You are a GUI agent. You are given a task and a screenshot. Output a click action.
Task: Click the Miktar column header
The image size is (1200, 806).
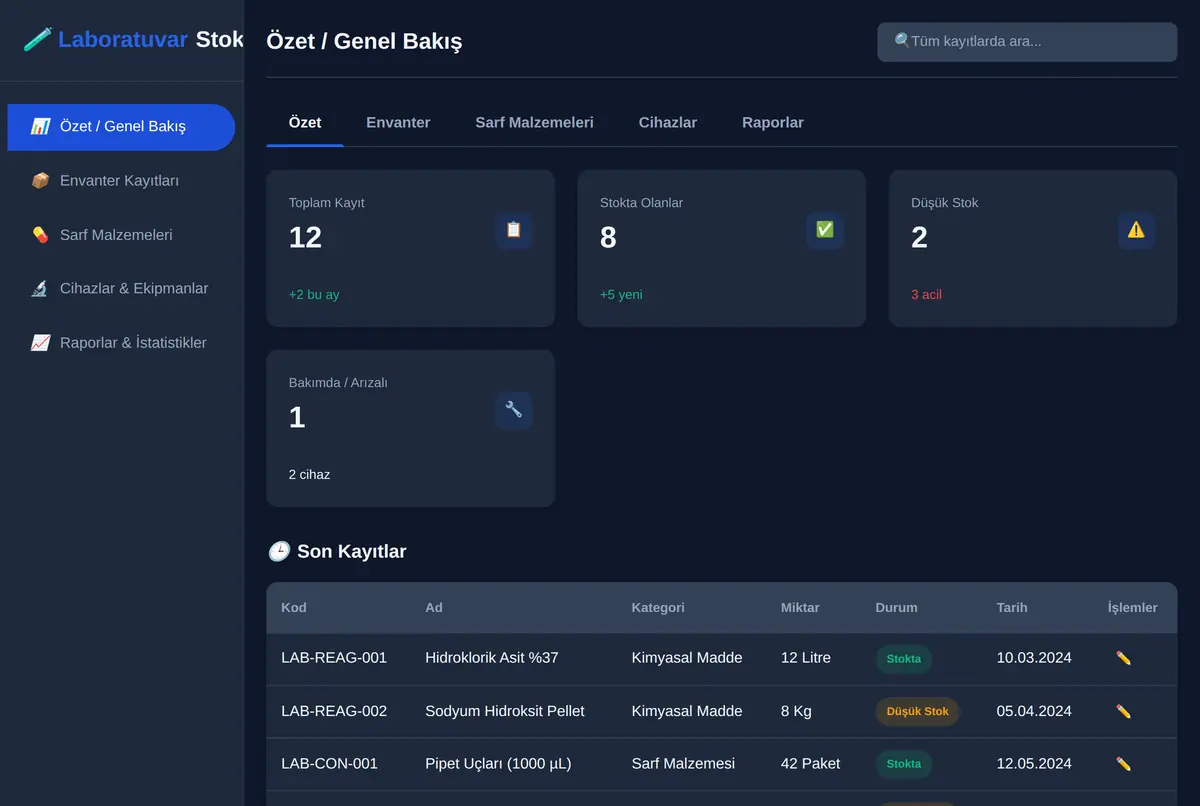(x=800, y=608)
